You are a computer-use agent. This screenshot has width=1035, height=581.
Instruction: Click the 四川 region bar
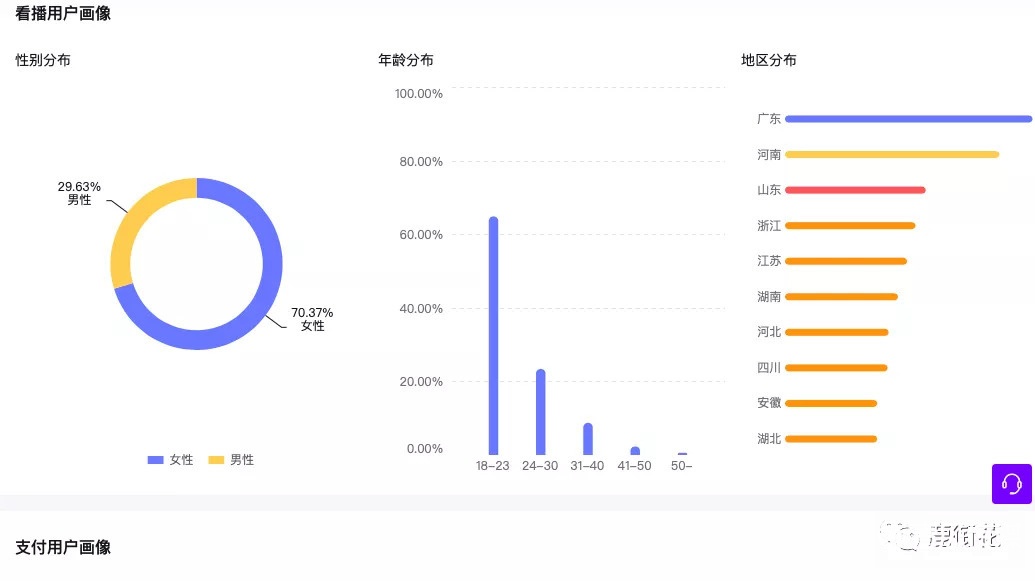(836, 368)
